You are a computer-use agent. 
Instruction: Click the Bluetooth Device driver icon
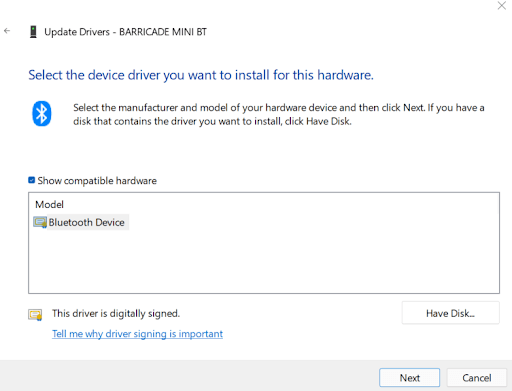coord(40,222)
